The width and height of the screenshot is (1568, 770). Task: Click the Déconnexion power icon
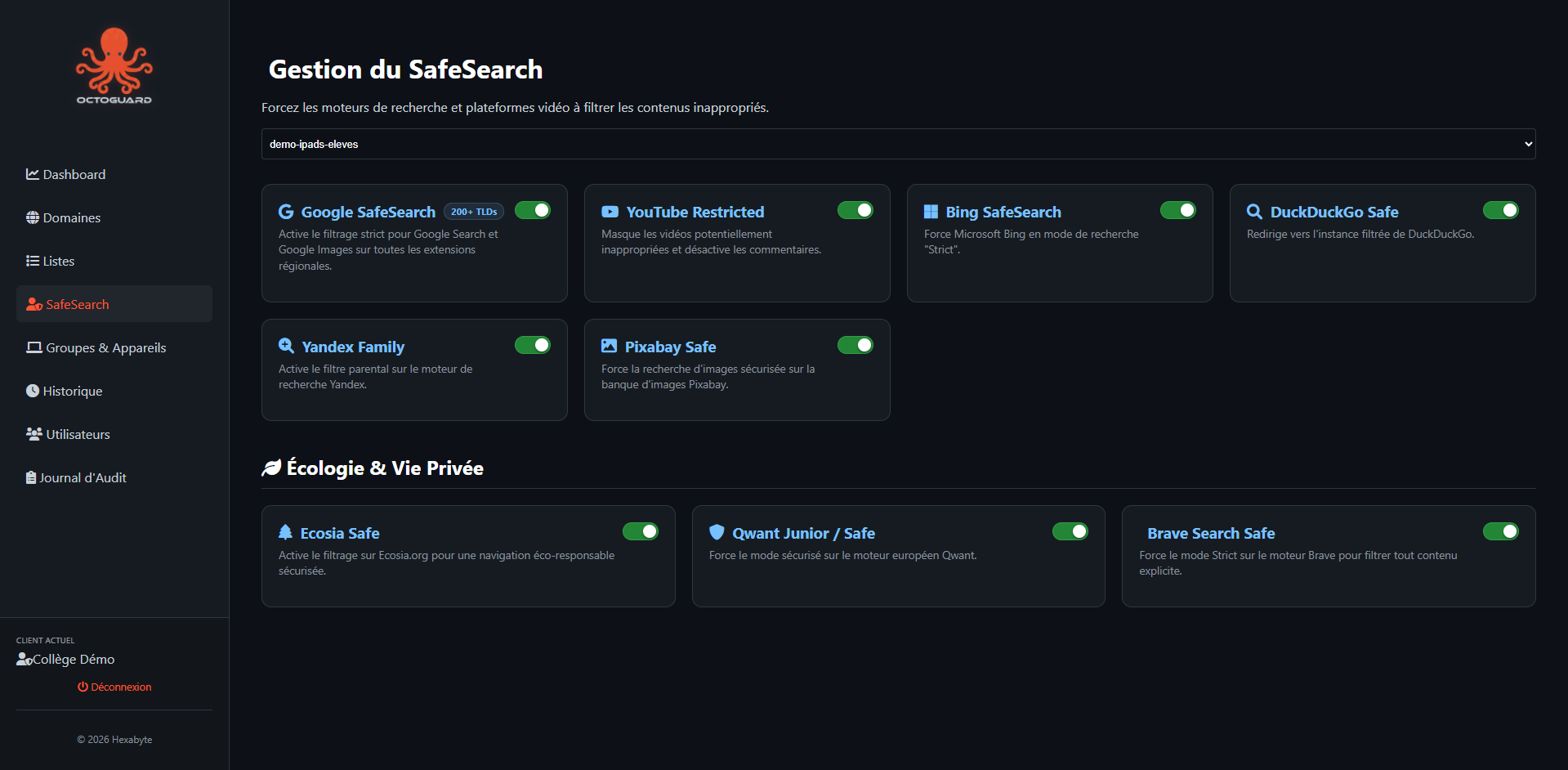83,687
